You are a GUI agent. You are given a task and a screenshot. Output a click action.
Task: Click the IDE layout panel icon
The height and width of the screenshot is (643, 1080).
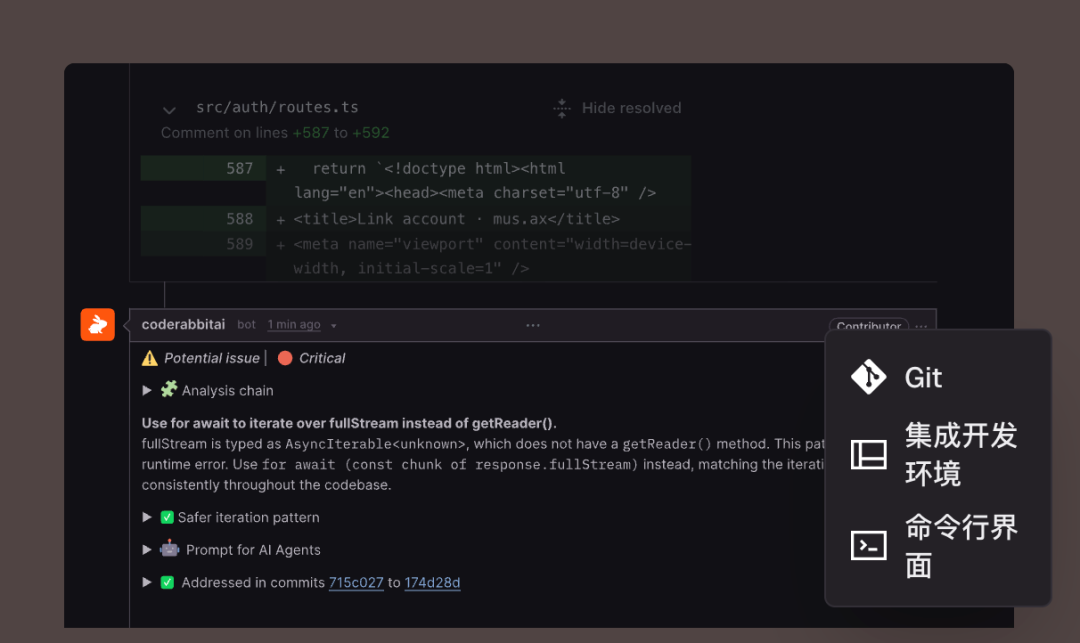pyautogui.click(x=868, y=454)
